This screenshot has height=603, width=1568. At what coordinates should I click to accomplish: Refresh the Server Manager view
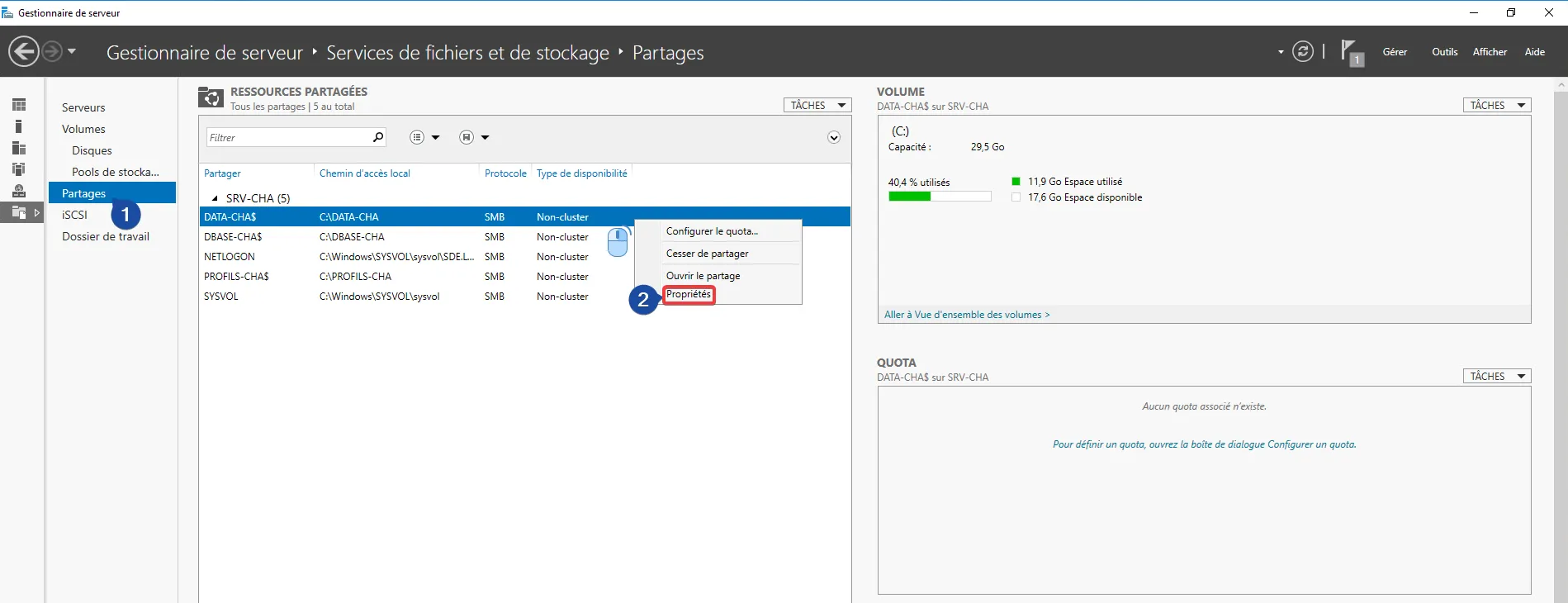1303,52
